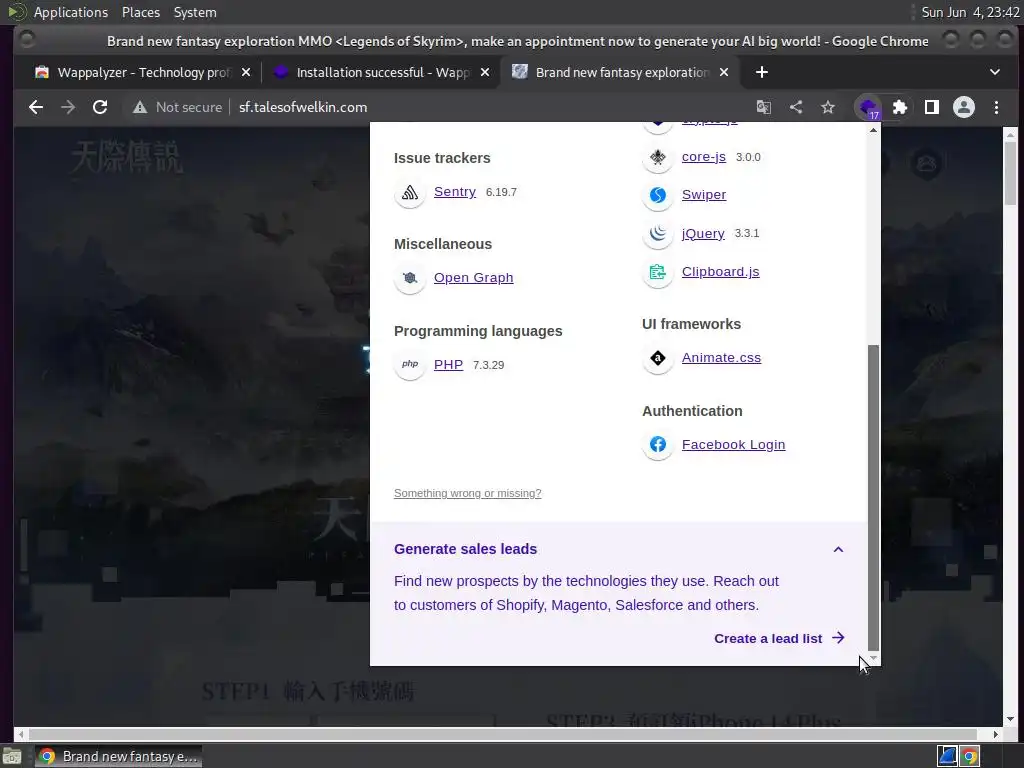Open the Swiper link
Screen dimensions: 1024x768
703,195
